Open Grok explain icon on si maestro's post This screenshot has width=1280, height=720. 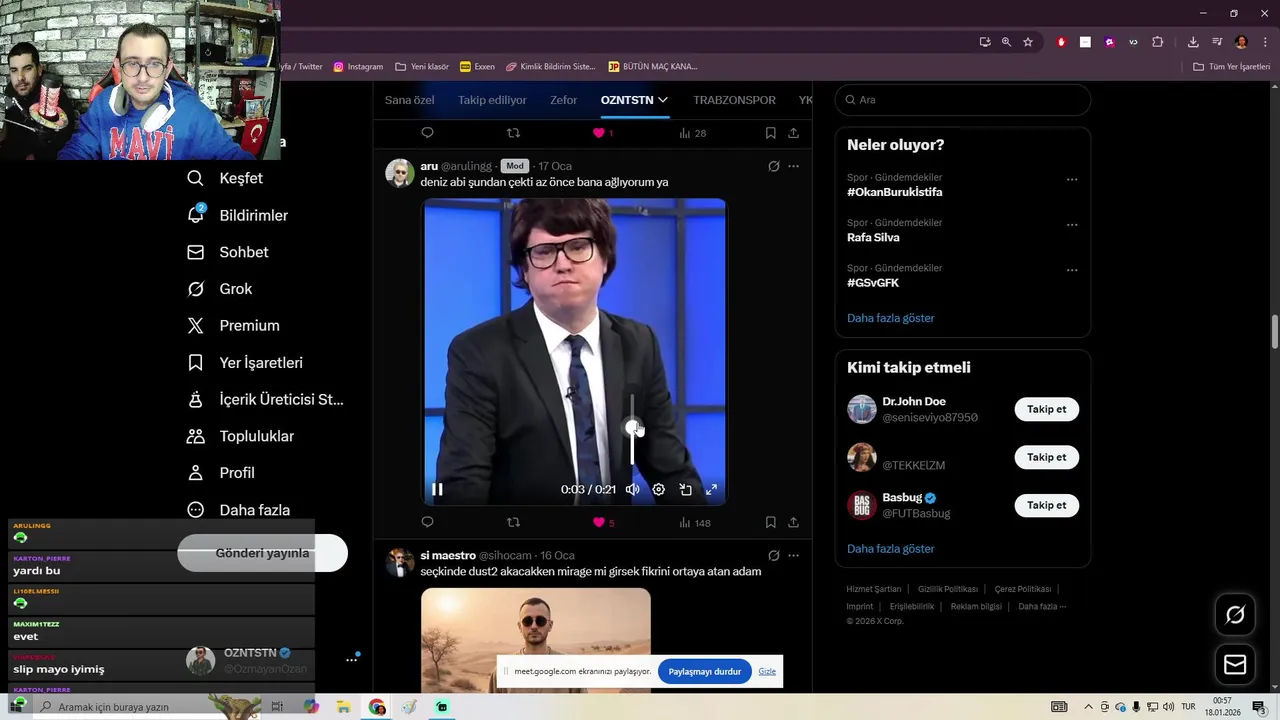[773, 555]
